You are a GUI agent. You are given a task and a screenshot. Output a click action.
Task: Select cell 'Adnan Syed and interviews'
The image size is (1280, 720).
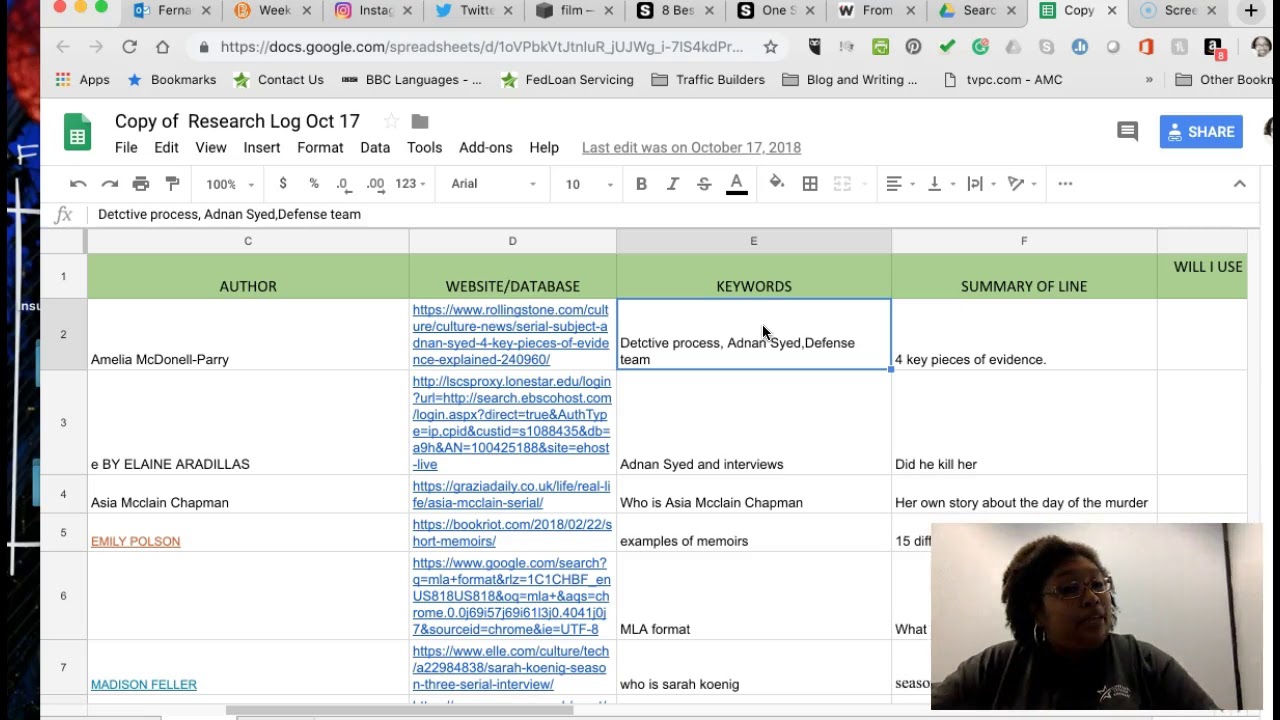point(753,423)
